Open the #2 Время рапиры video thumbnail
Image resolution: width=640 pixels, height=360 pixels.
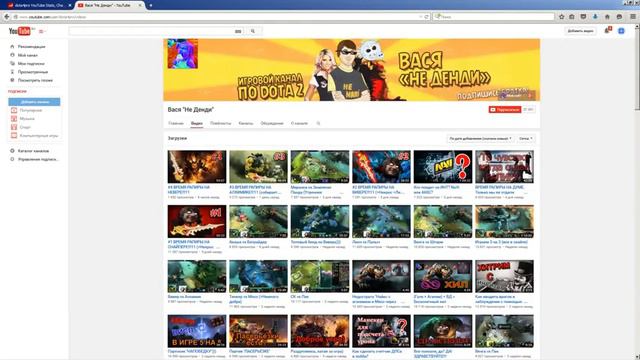click(381, 167)
